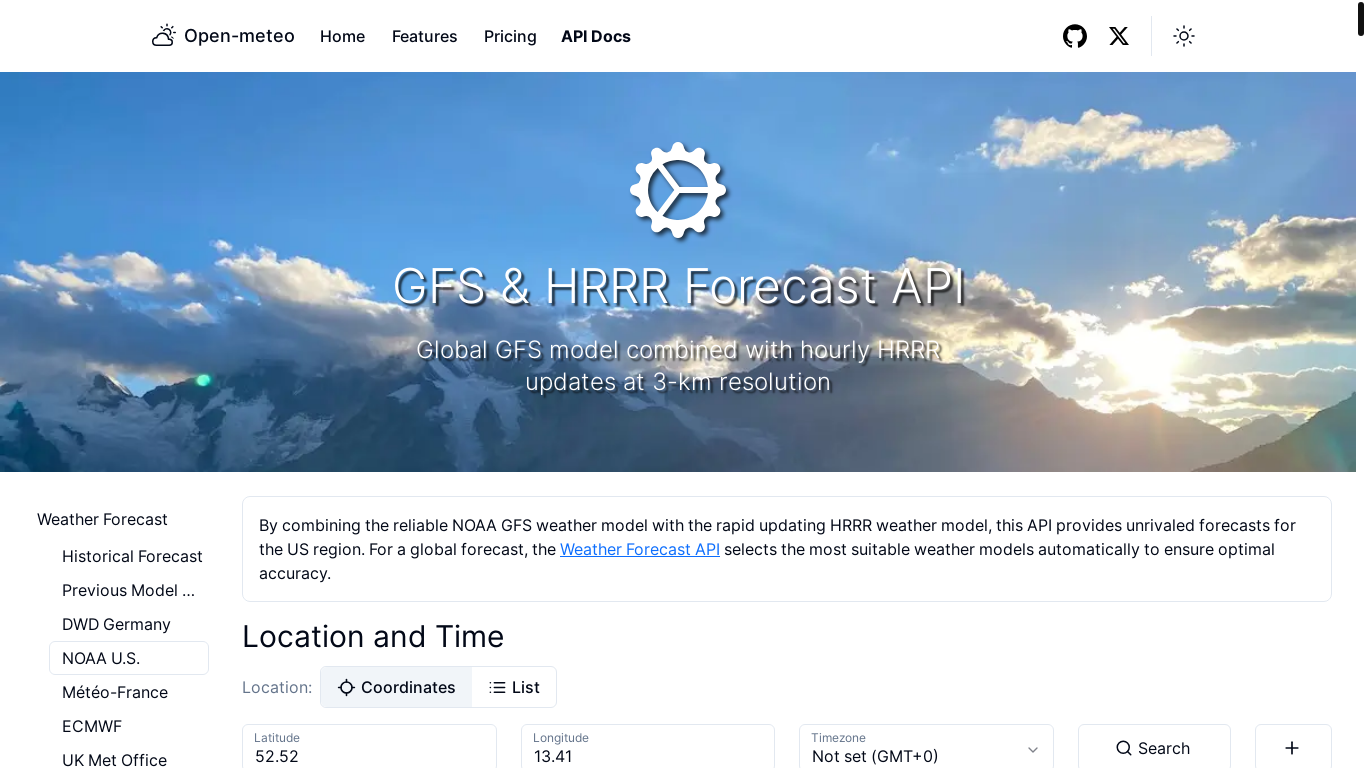Select NOAA U.S. in sidebar
The image size is (1366, 768).
point(129,658)
